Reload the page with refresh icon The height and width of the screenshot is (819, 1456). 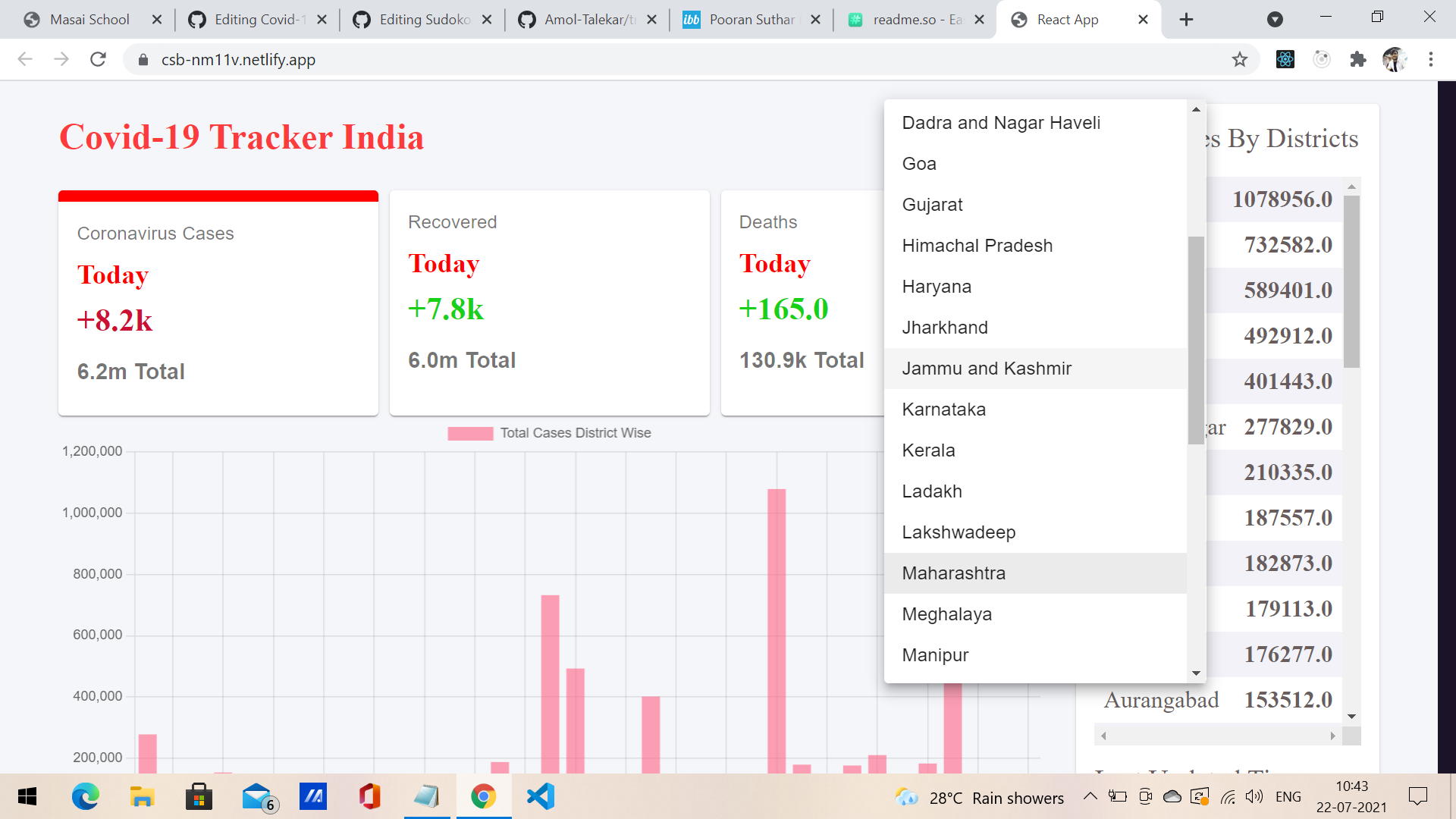point(98,59)
